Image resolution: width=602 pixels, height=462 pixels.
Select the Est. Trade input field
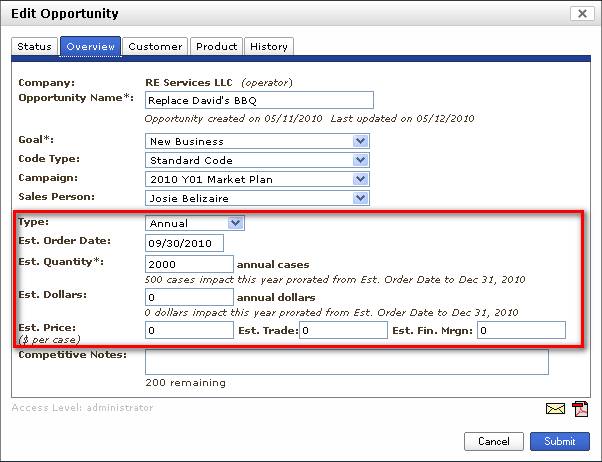point(343,330)
